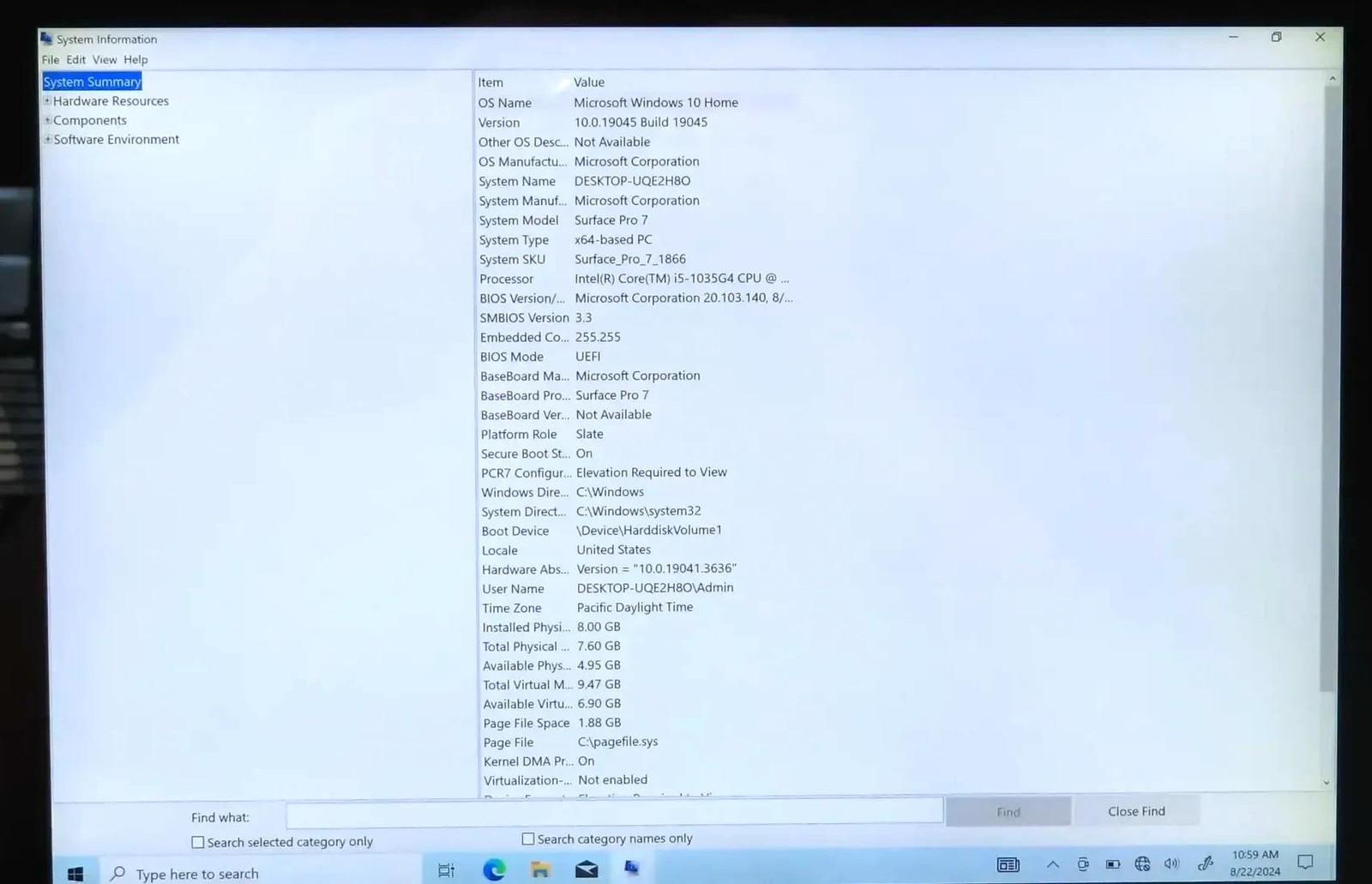Screen dimensions: 1372x884
Task: Click the scrollbar down arrow
Action: tap(1327, 782)
